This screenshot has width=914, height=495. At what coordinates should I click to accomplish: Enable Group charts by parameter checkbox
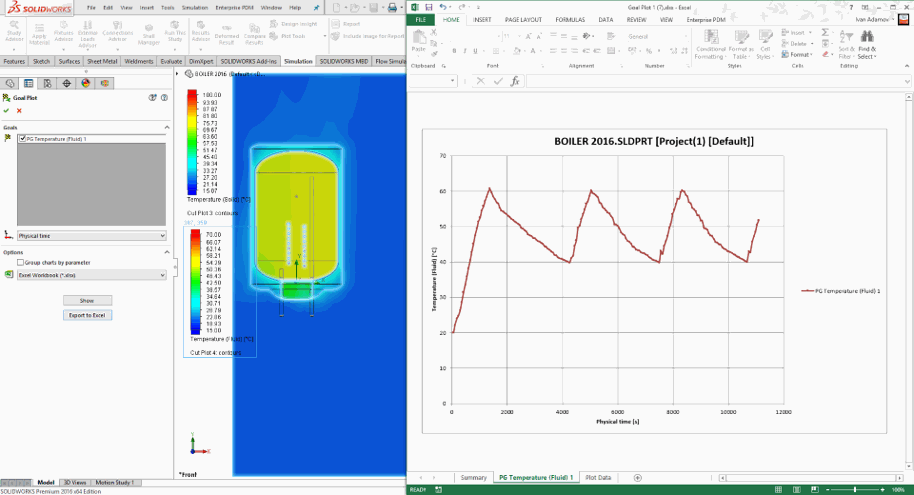(22, 262)
